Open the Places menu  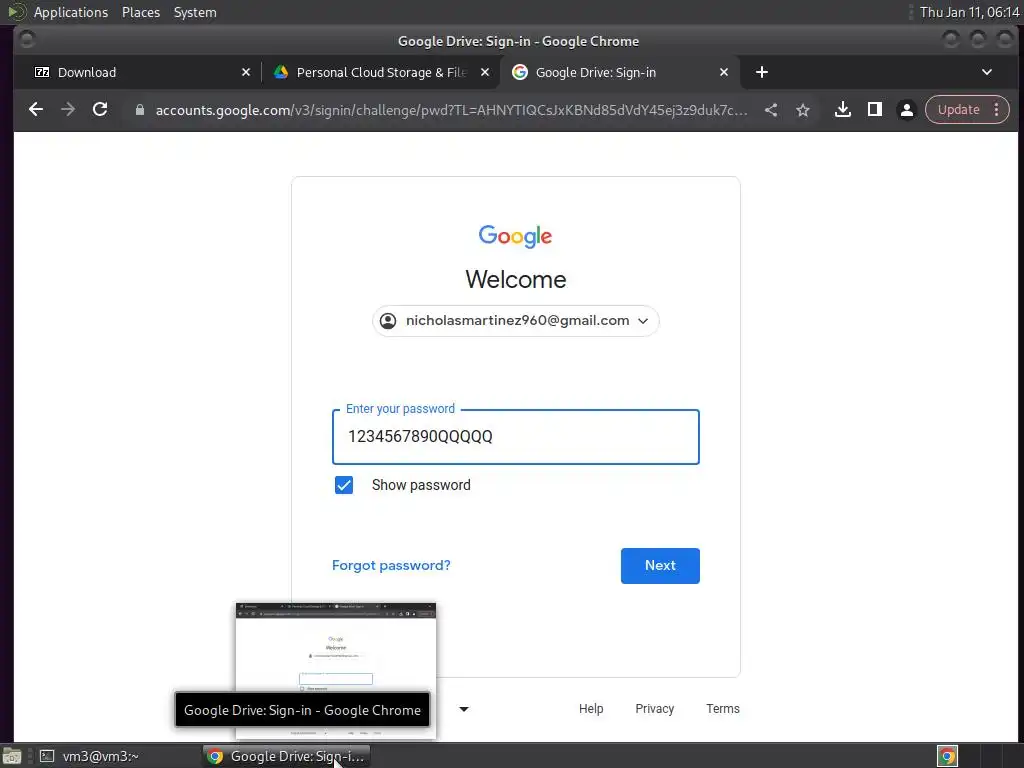141,12
